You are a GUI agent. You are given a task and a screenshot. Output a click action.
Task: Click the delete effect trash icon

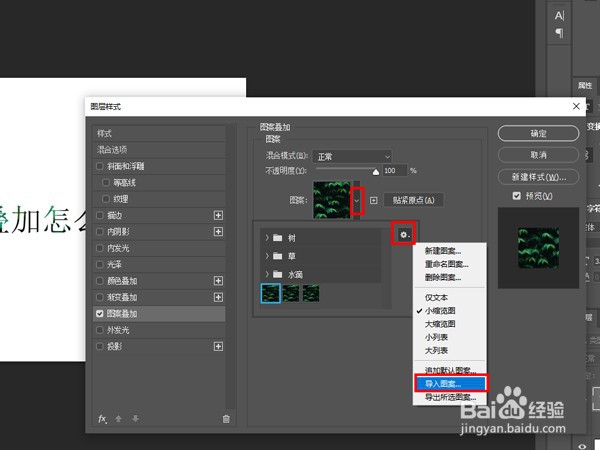click(x=226, y=419)
